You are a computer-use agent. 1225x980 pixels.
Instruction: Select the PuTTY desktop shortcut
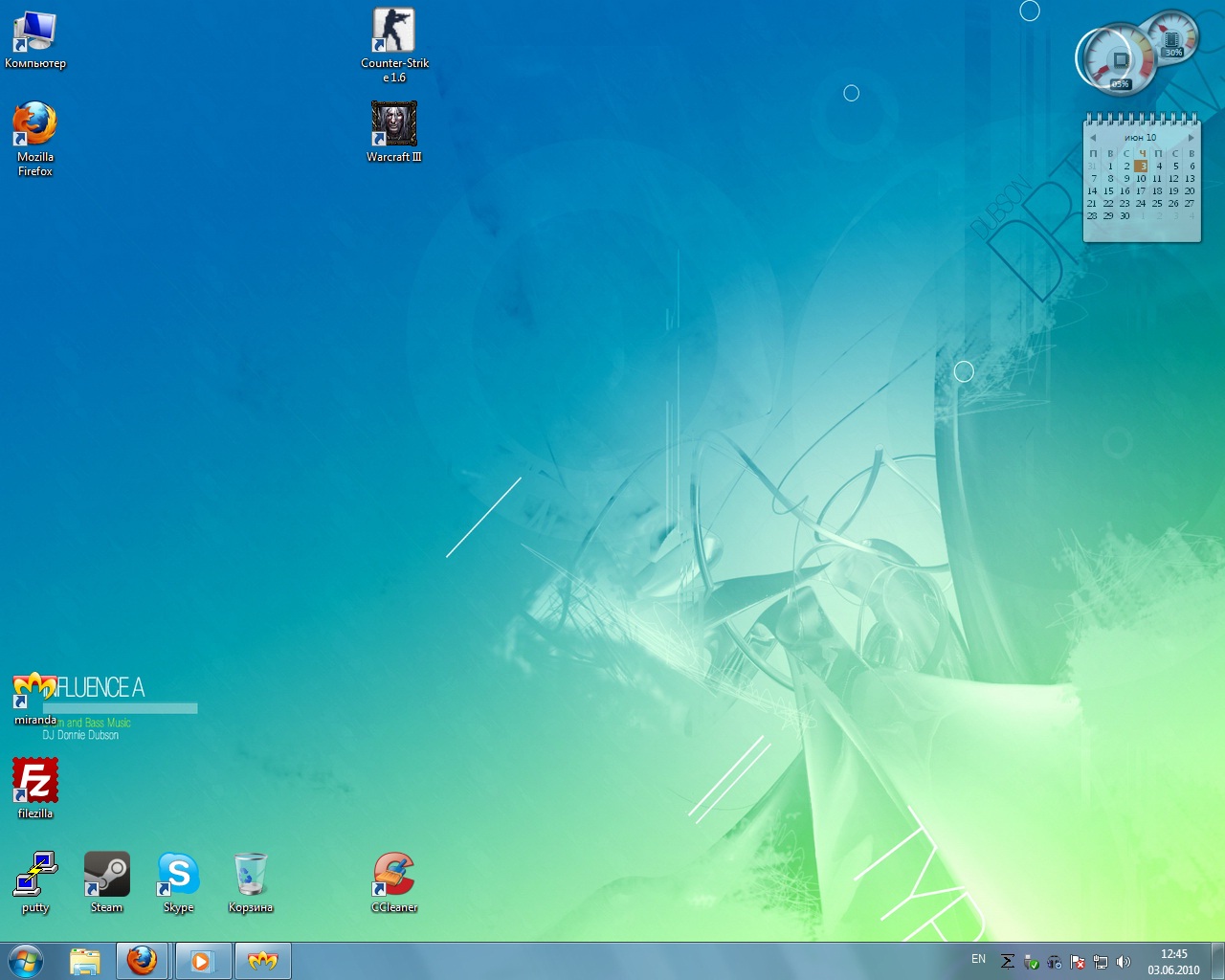click(34, 875)
